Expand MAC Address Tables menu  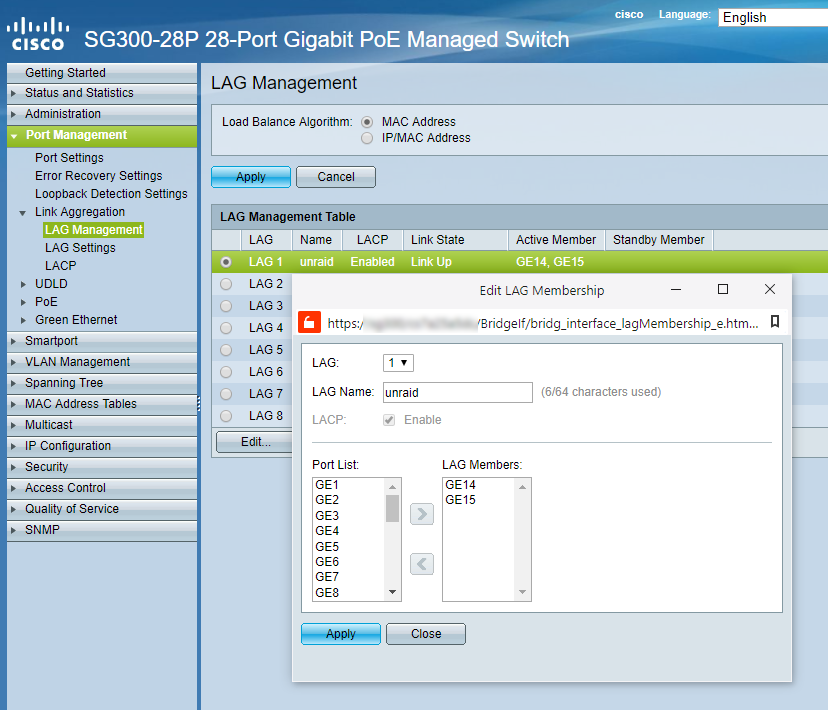pos(102,404)
